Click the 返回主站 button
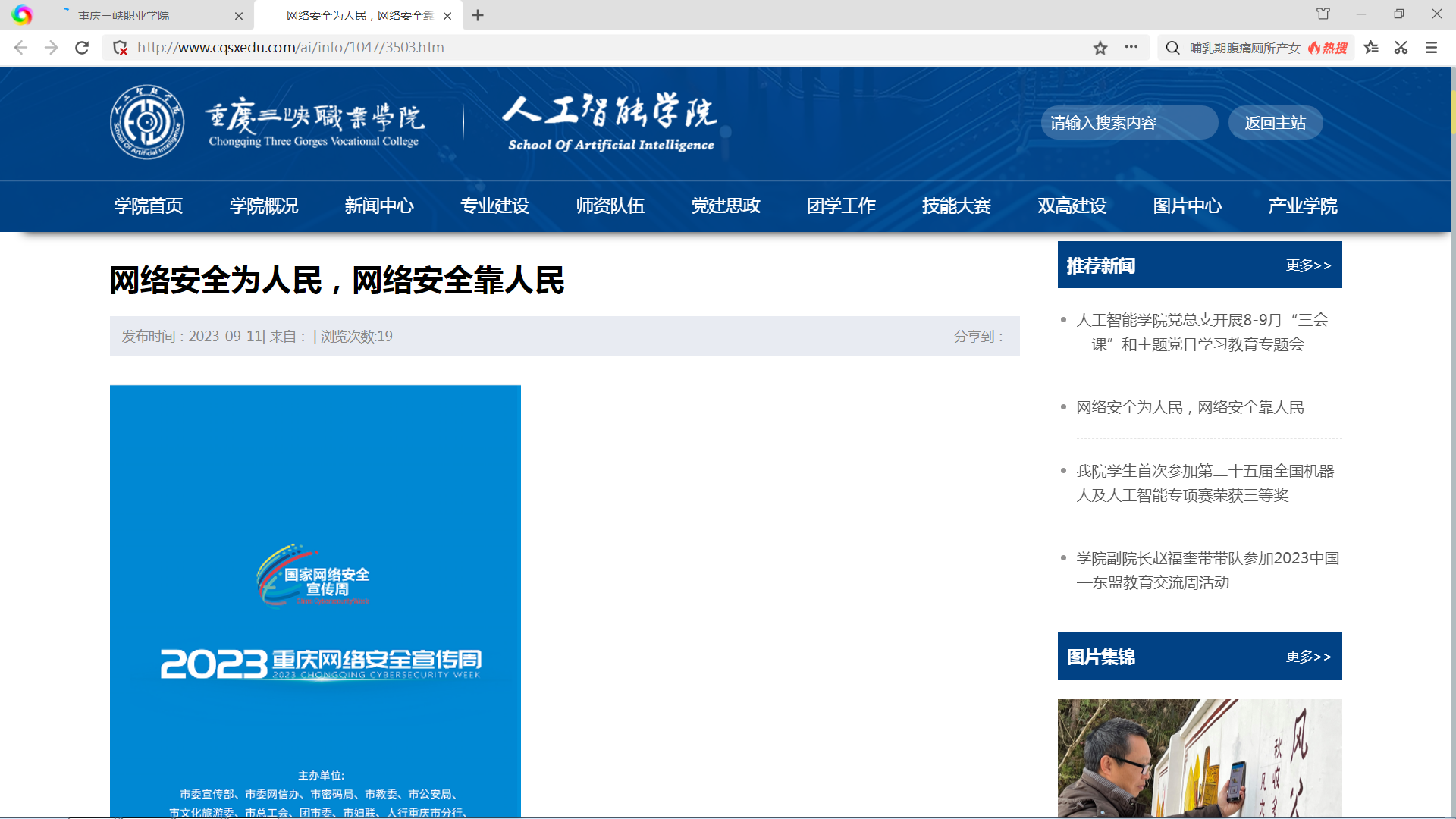The image size is (1456, 819). click(x=1275, y=123)
